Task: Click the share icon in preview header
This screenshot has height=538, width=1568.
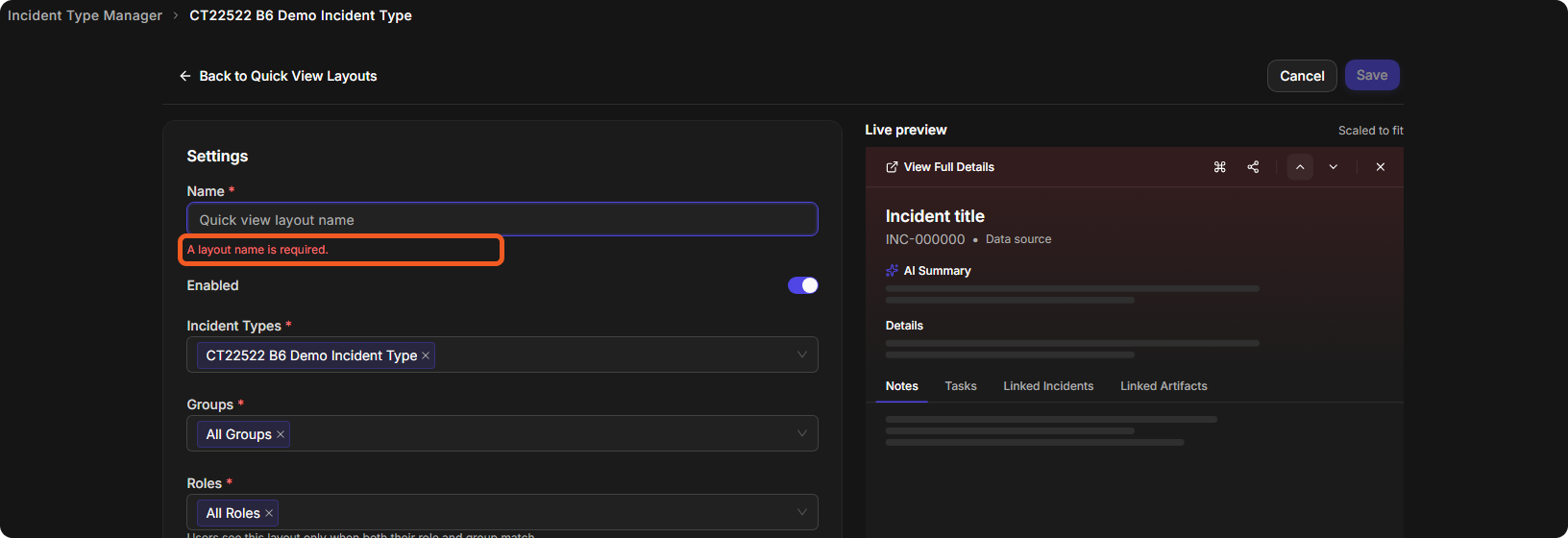Action: (x=1253, y=167)
